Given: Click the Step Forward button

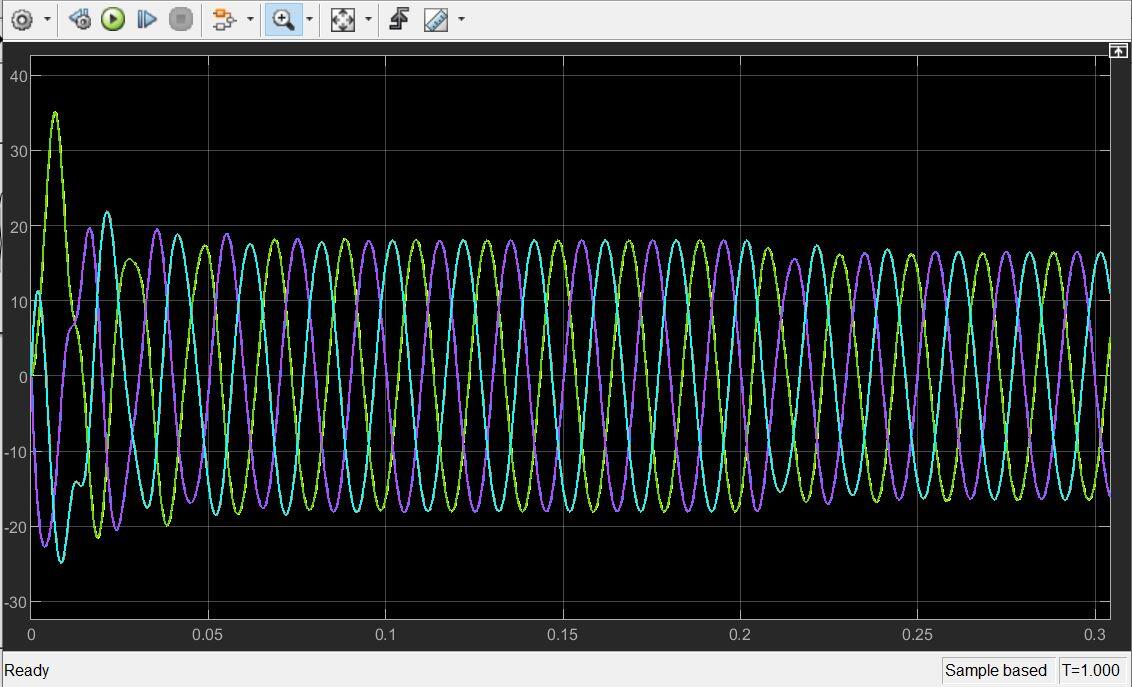Looking at the screenshot, I should [147, 19].
